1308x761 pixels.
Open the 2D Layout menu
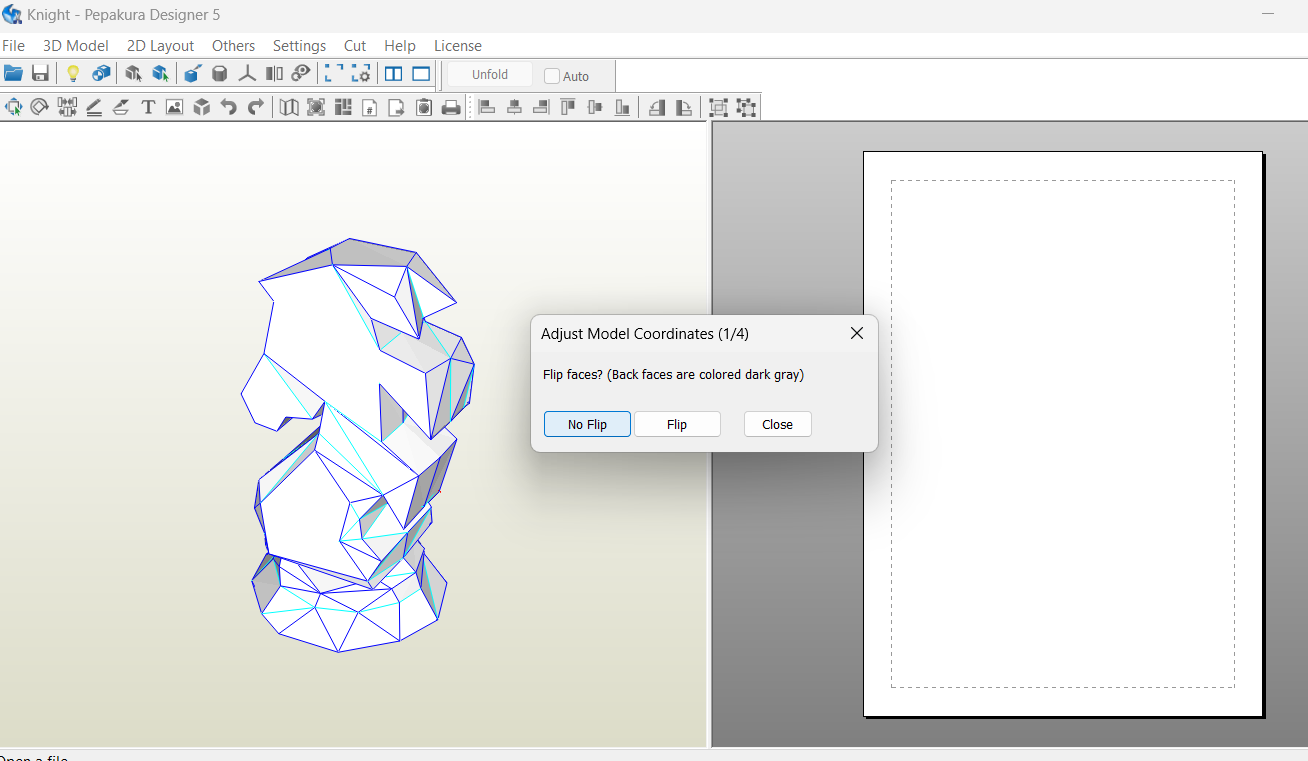coord(160,46)
